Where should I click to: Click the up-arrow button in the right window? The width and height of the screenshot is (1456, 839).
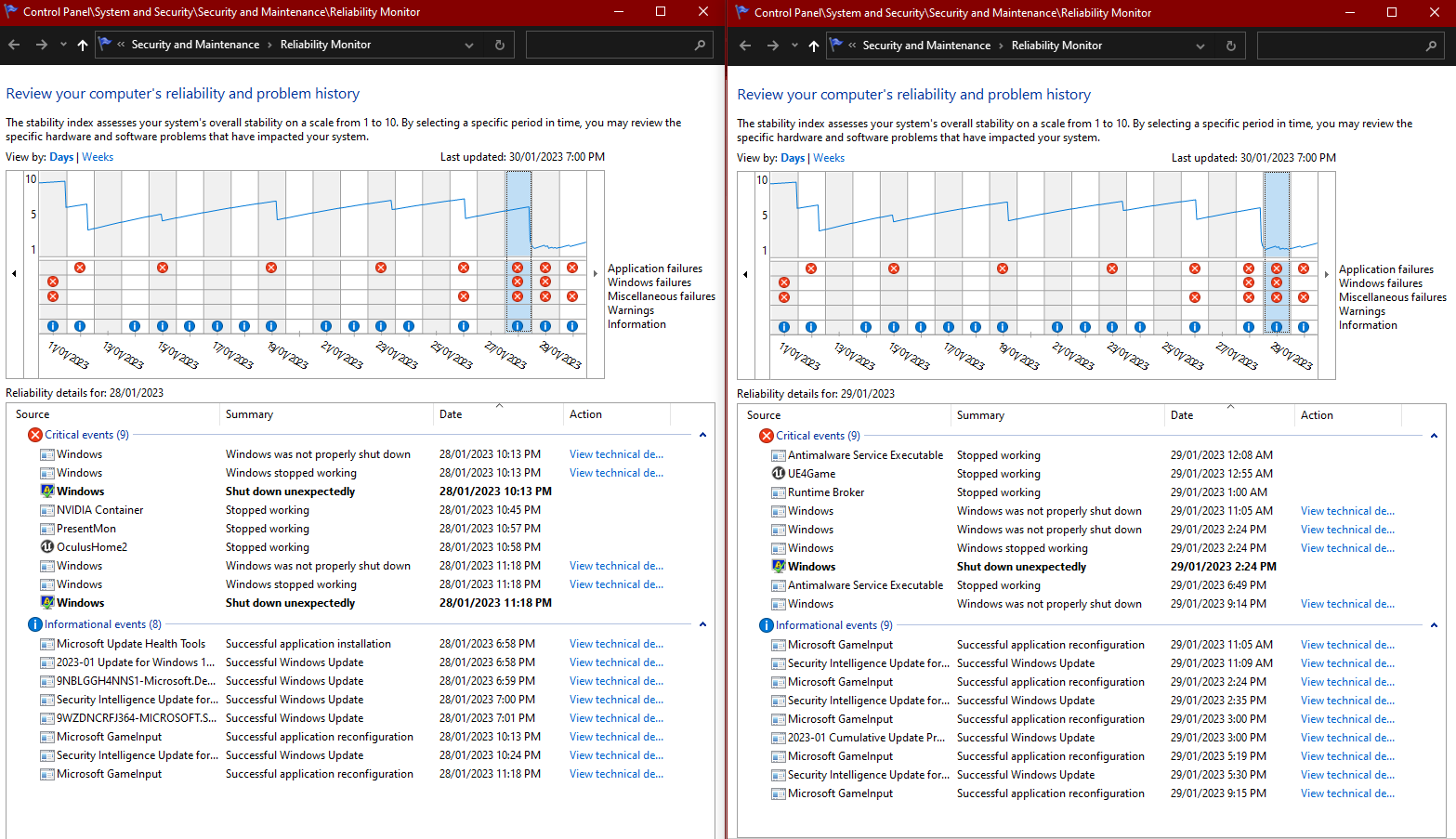coord(814,46)
